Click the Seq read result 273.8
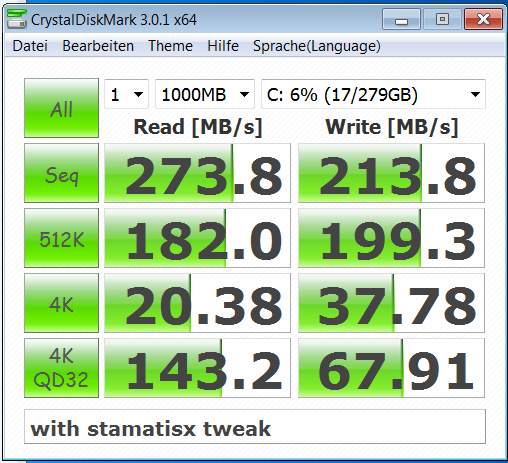This screenshot has width=508, height=463. [x=197, y=173]
